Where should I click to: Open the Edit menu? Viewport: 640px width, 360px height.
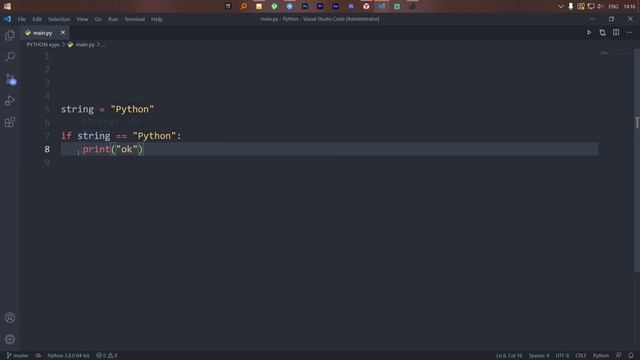37,19
